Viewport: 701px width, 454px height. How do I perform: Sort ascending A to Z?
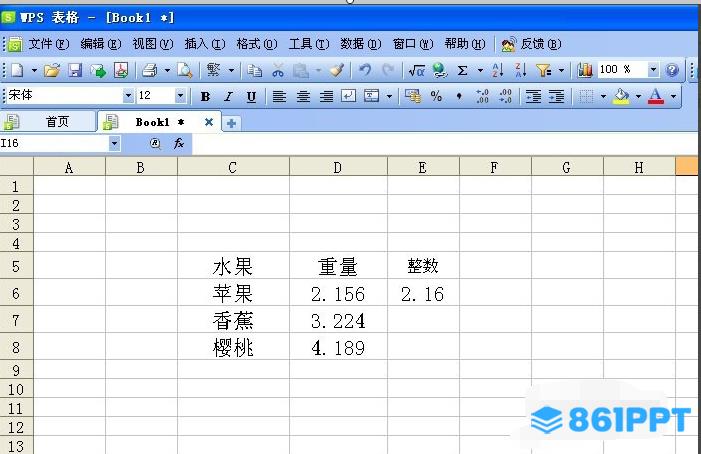(x=498, y=70)
